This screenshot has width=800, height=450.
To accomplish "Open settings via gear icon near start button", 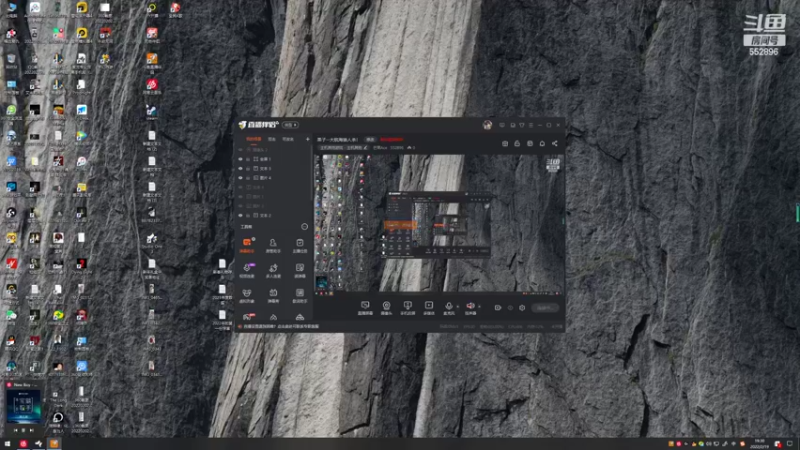I will (x=522, y=308).
